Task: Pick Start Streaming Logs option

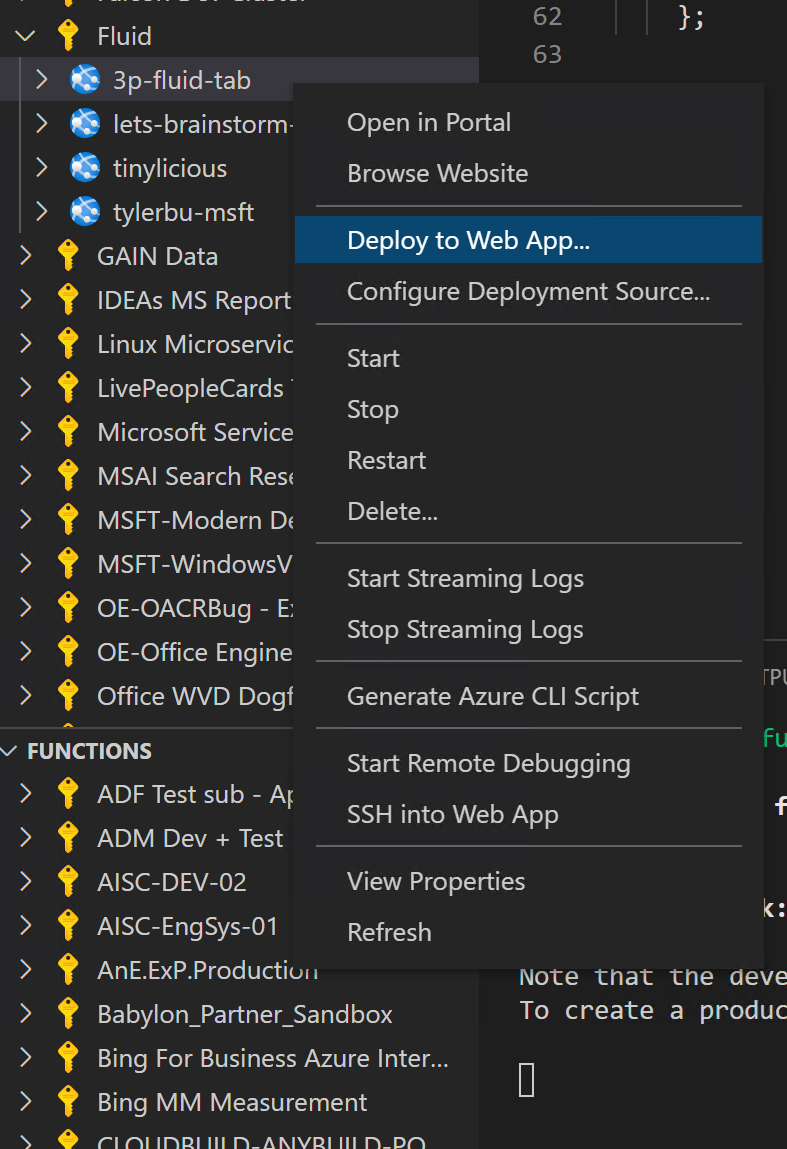Action: 465,578
